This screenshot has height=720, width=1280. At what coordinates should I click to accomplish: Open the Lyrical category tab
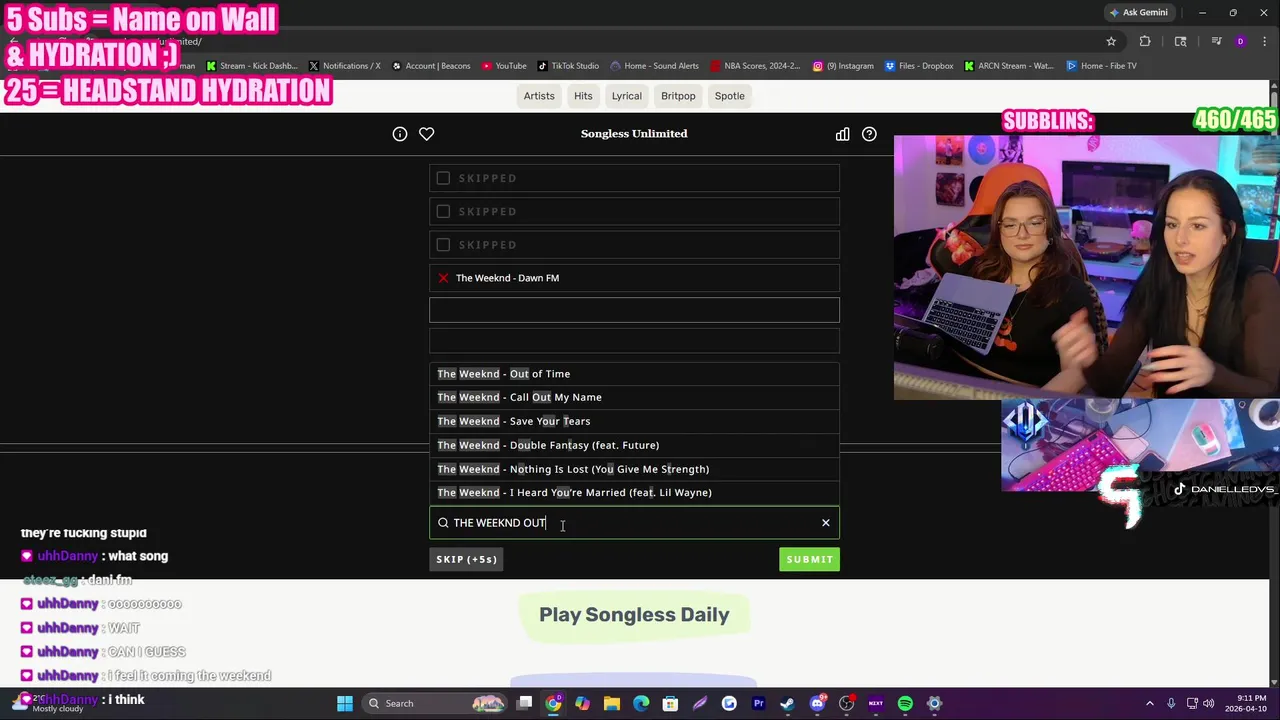tap(627, 96)
